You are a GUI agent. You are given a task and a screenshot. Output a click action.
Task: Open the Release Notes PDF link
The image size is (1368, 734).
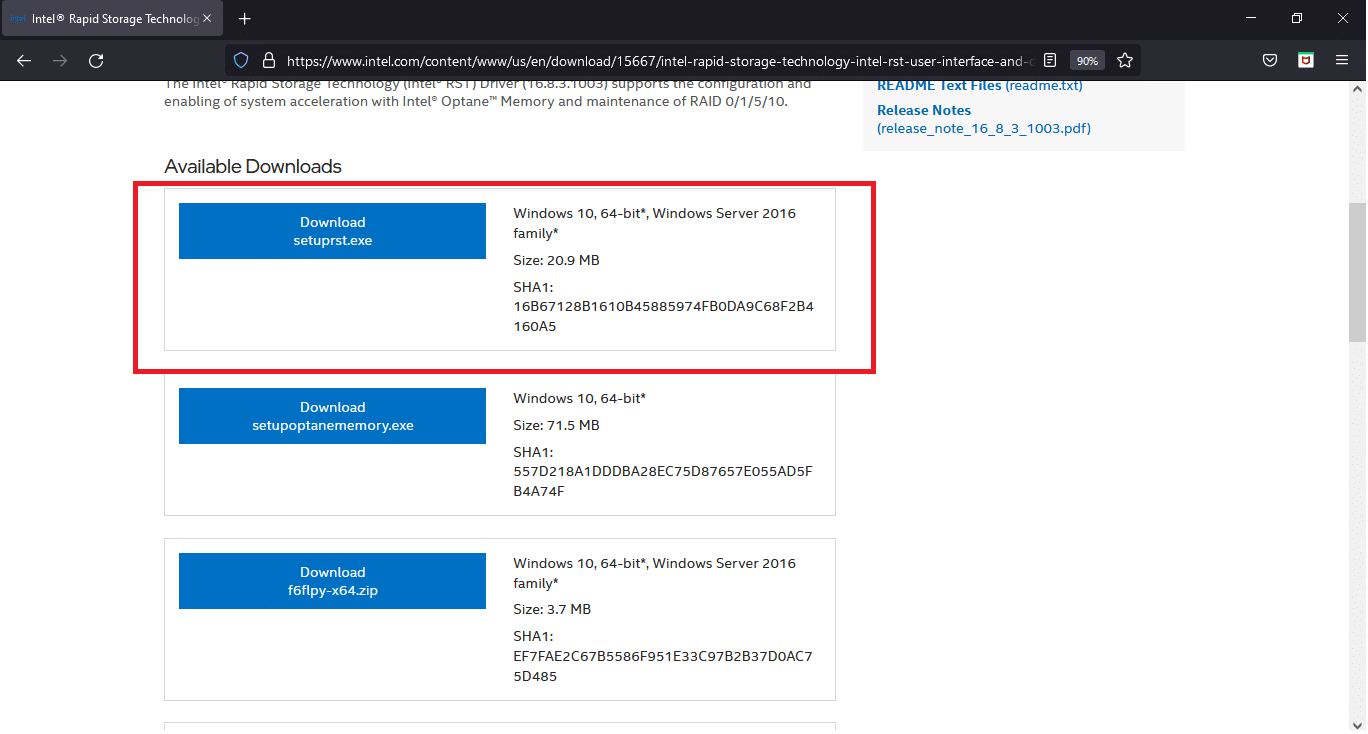[923, 110]
